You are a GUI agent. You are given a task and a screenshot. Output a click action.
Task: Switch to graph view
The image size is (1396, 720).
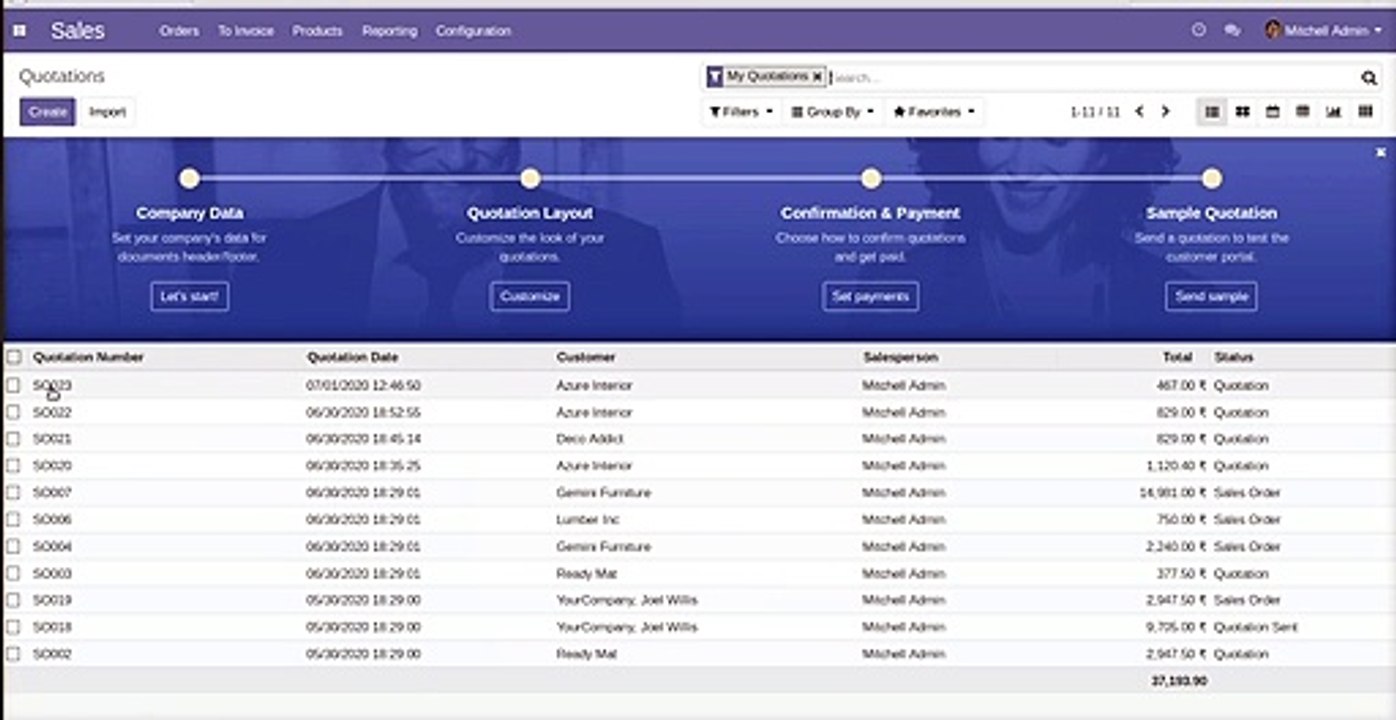[1333, 112]
